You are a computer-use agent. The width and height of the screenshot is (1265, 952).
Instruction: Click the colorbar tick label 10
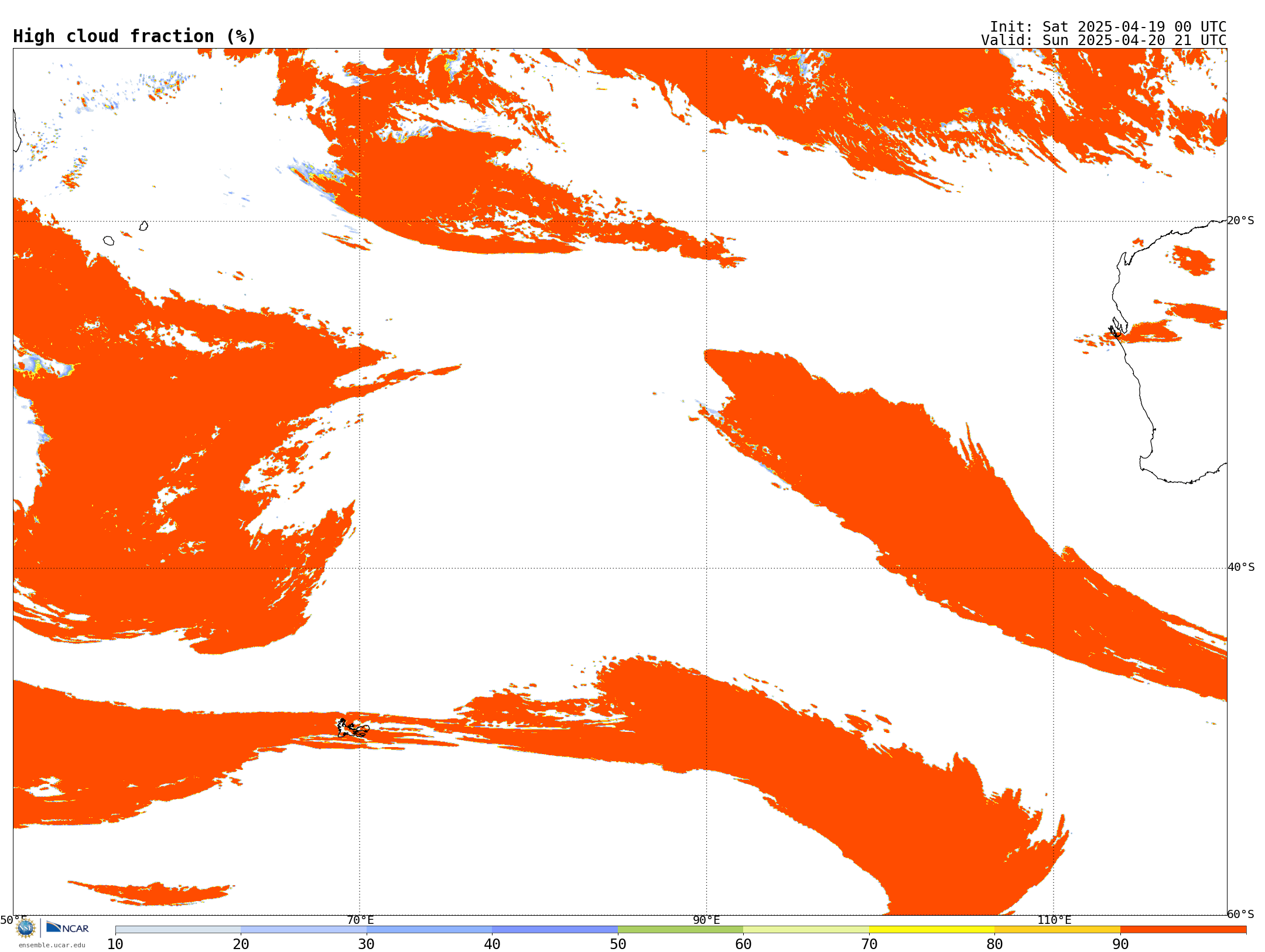(115, 944)
